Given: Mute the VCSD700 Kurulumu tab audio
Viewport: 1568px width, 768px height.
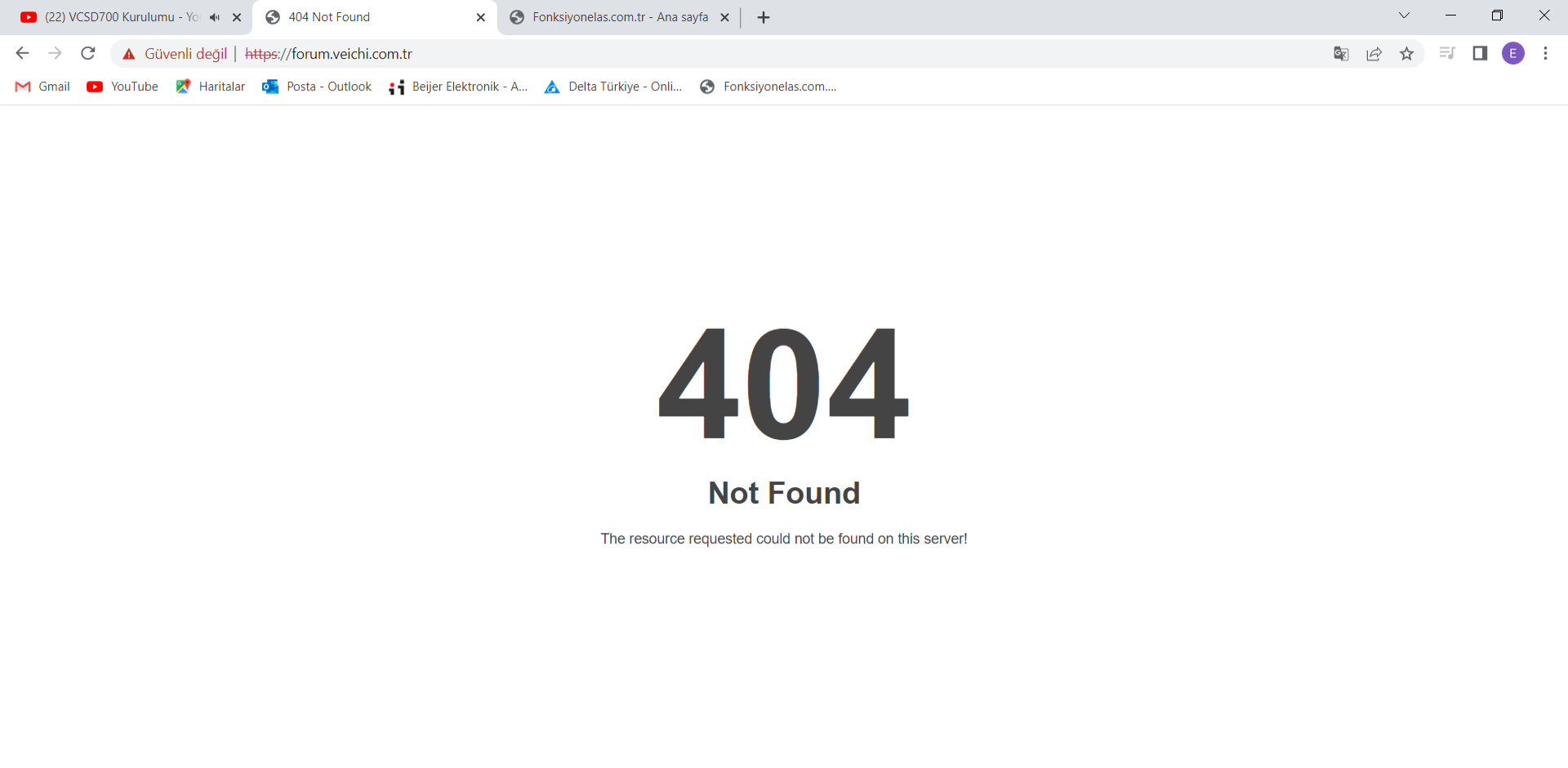Looking at the screenshot, I should tap(215, 17).
